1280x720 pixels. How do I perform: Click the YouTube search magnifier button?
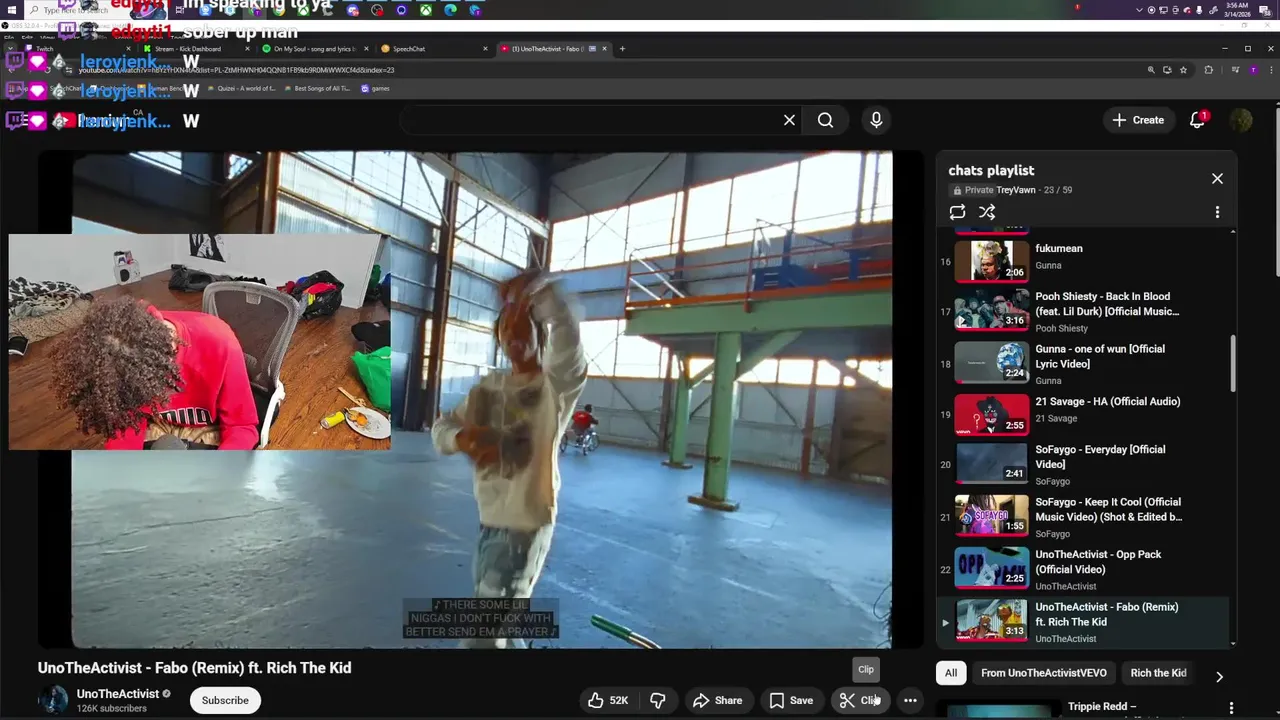click(825, 120)
